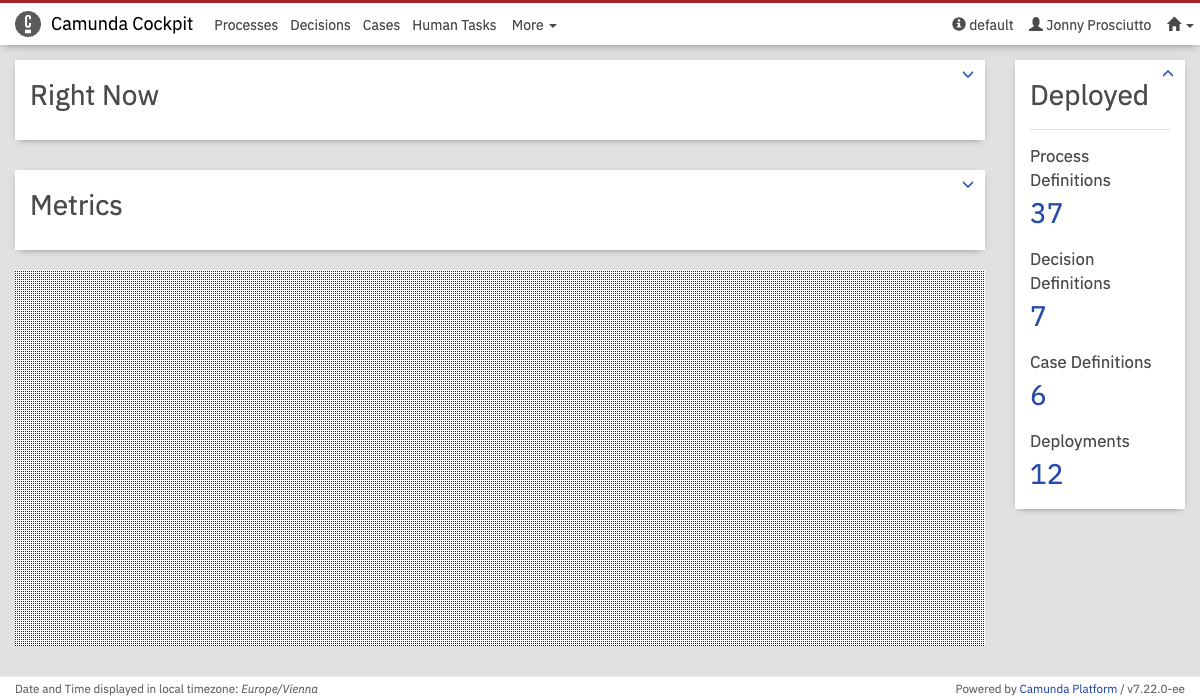Screen dimensions: 1200x700
Task: Follow the Camunda Platform footer link
Action: click(1068, 689)
